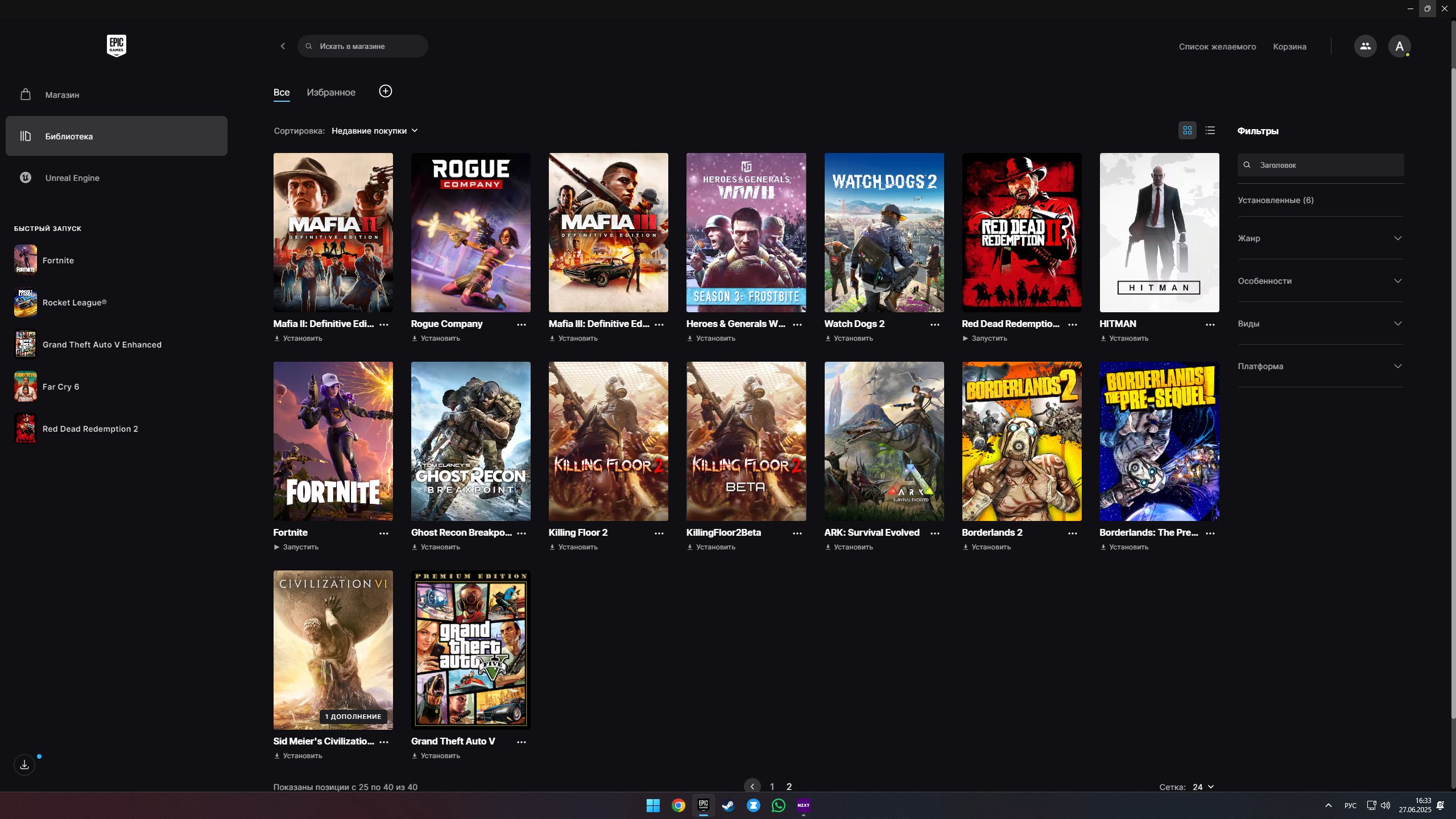1456x819 pixels.
Task: Open Google Chrome from the taskbar
Action: (678, 805)
